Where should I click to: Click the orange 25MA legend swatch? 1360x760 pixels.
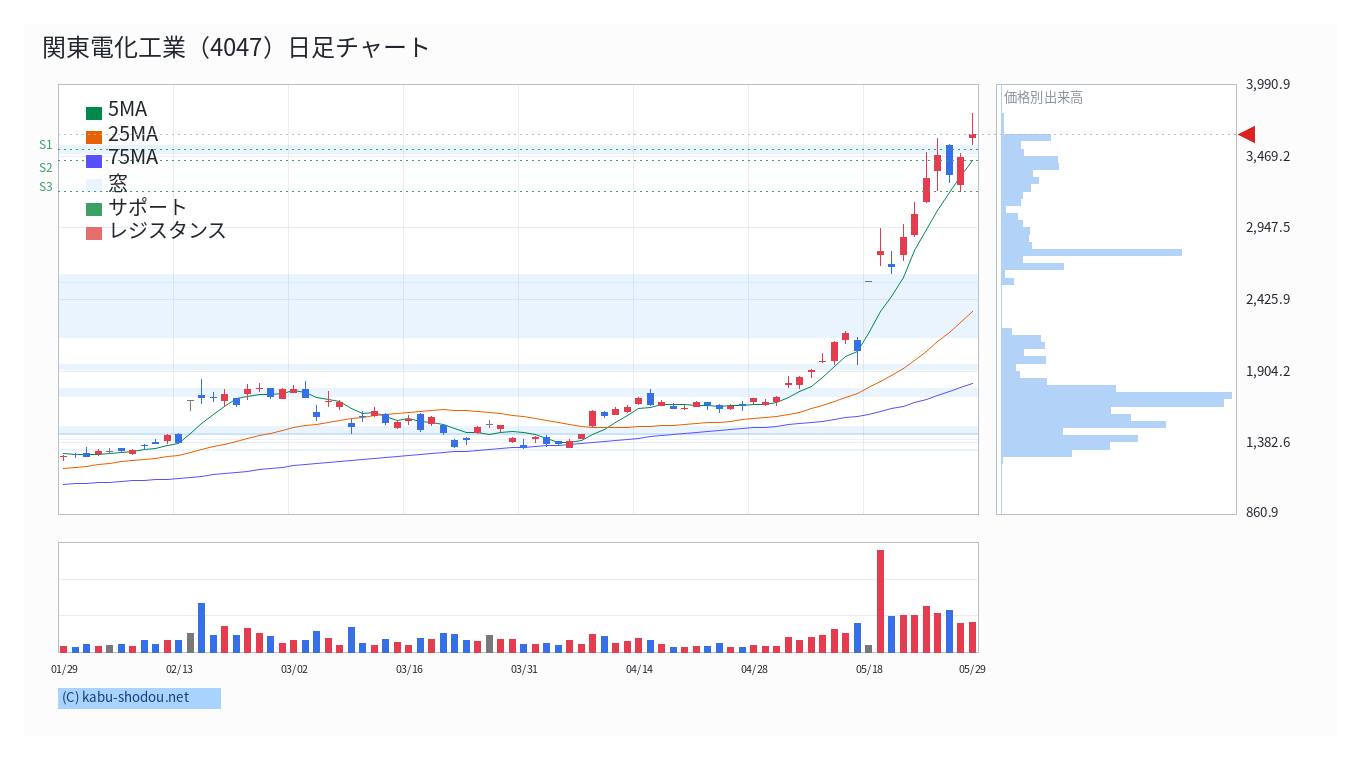coord(94,137)
